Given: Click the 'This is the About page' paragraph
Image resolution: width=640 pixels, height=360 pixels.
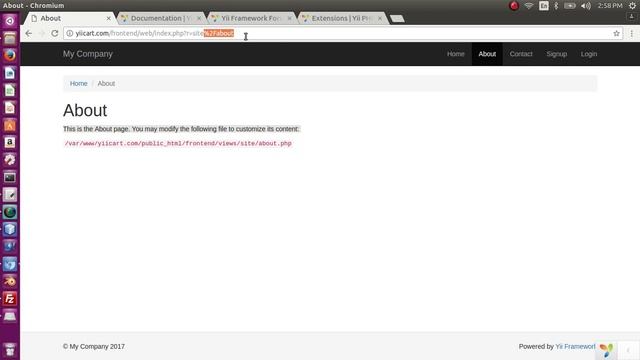Looking at the screenshot, I should pyautogui.click(x=181, y=129).
